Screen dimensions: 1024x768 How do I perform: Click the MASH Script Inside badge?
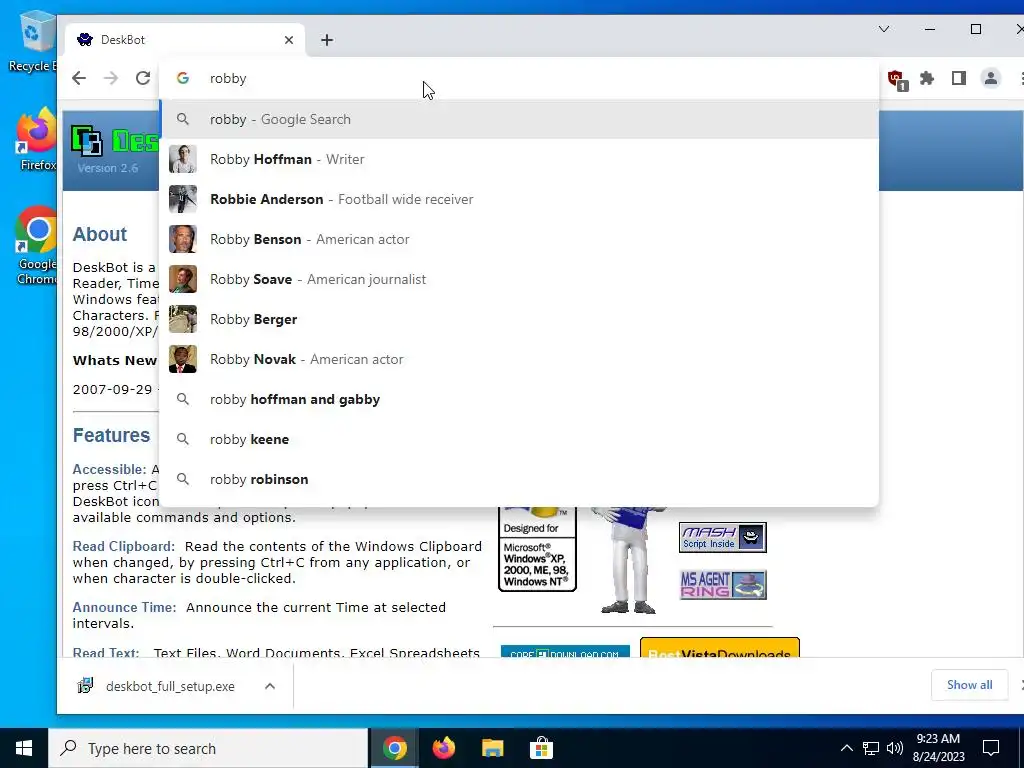722,537
